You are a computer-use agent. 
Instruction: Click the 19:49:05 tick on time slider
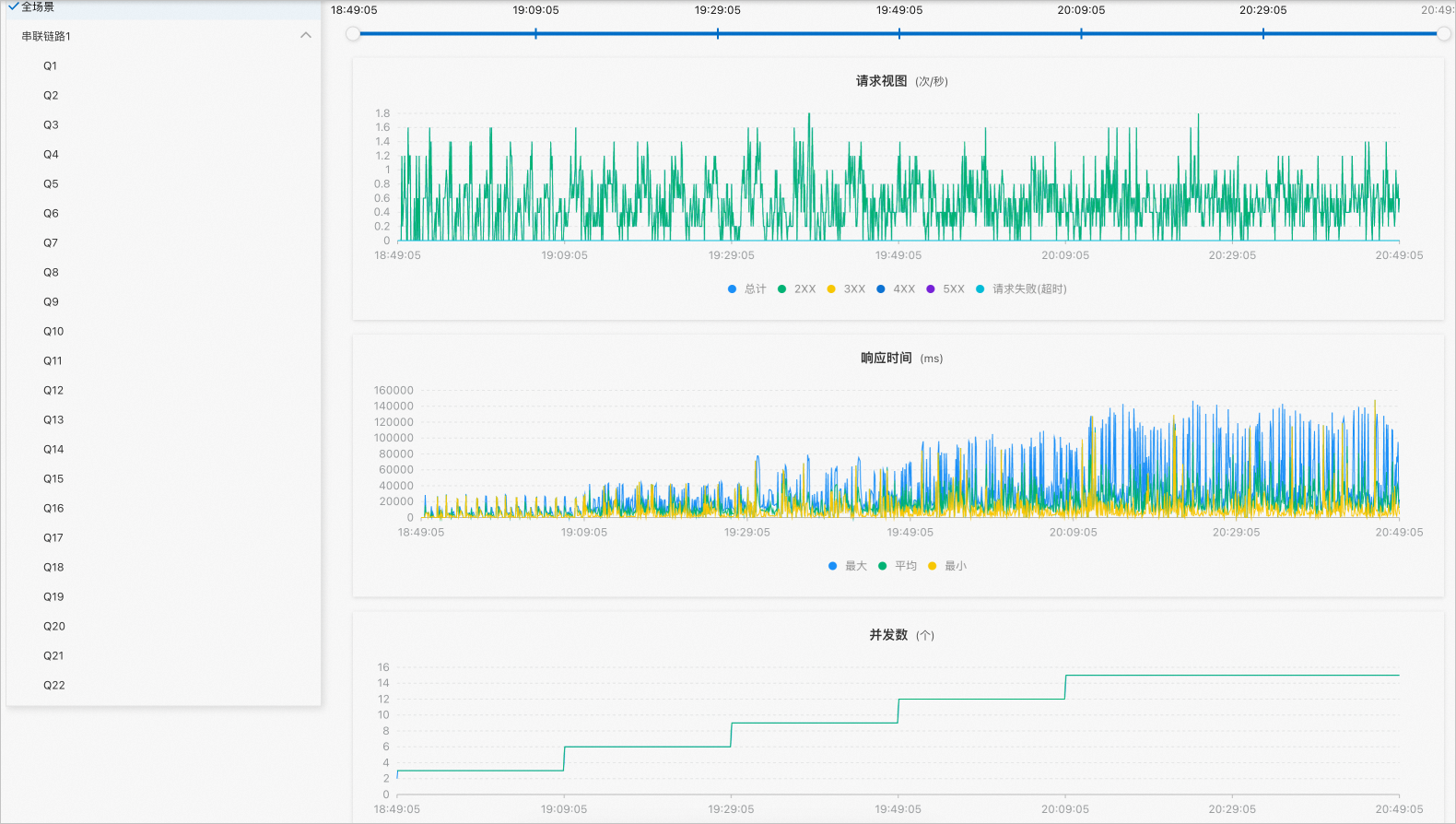point(899,34)
